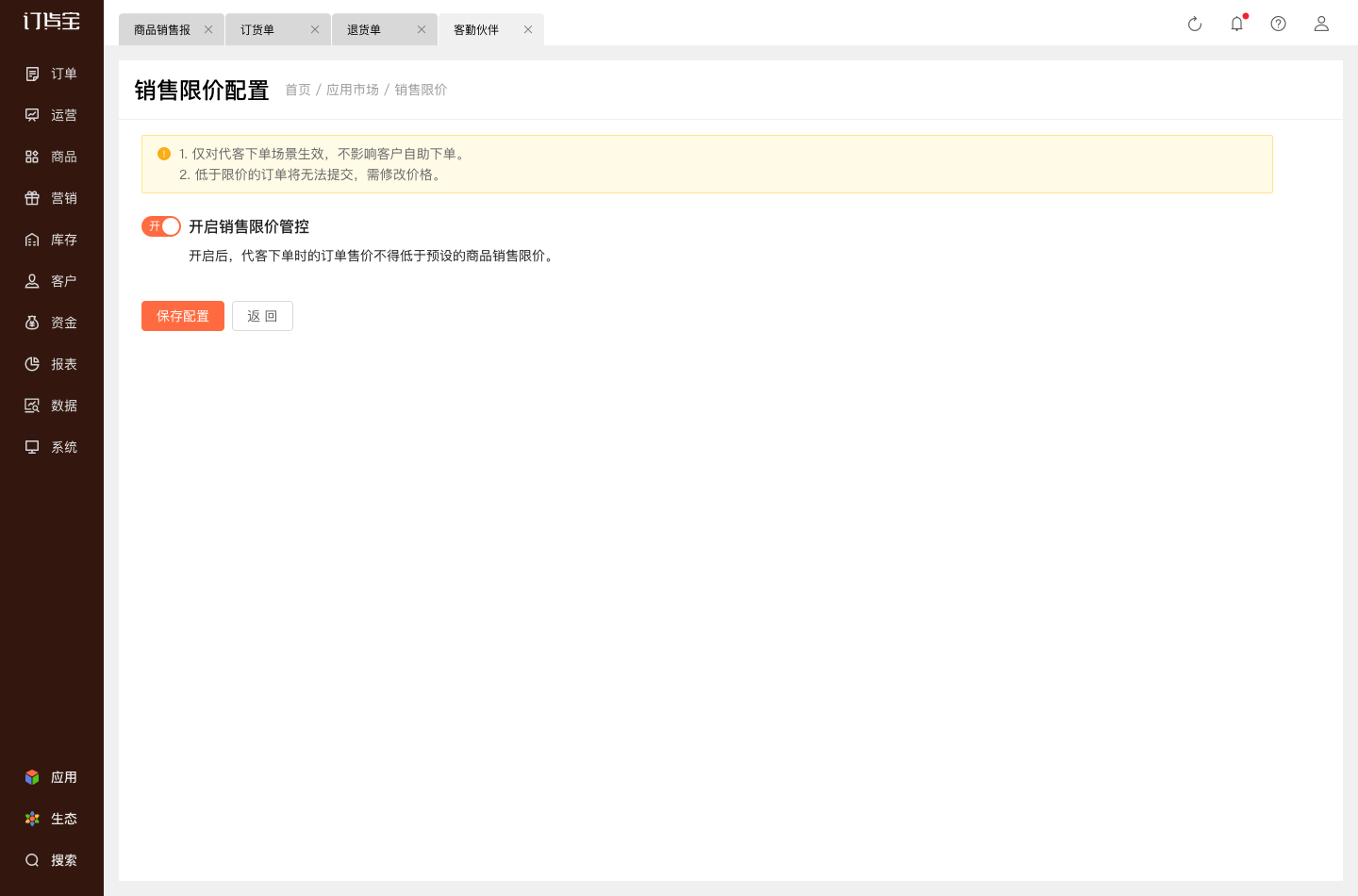Go to 首页 breadcrumb link
The image size is (1358, 896).
click(298, 90)
